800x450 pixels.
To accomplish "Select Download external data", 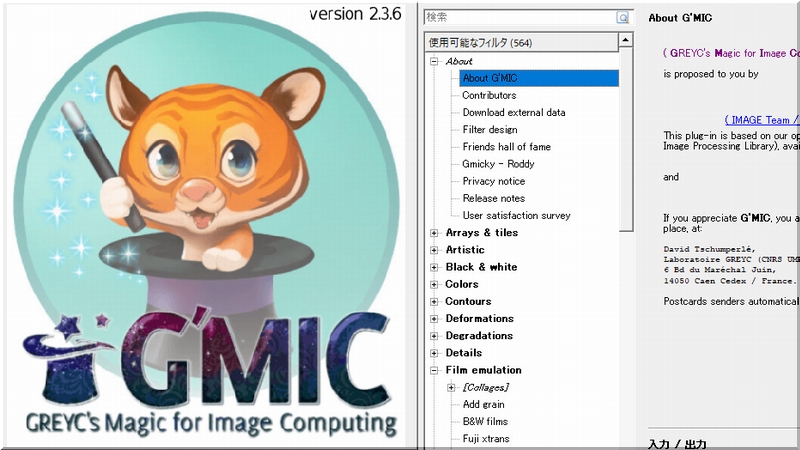I will click(514, 112).
